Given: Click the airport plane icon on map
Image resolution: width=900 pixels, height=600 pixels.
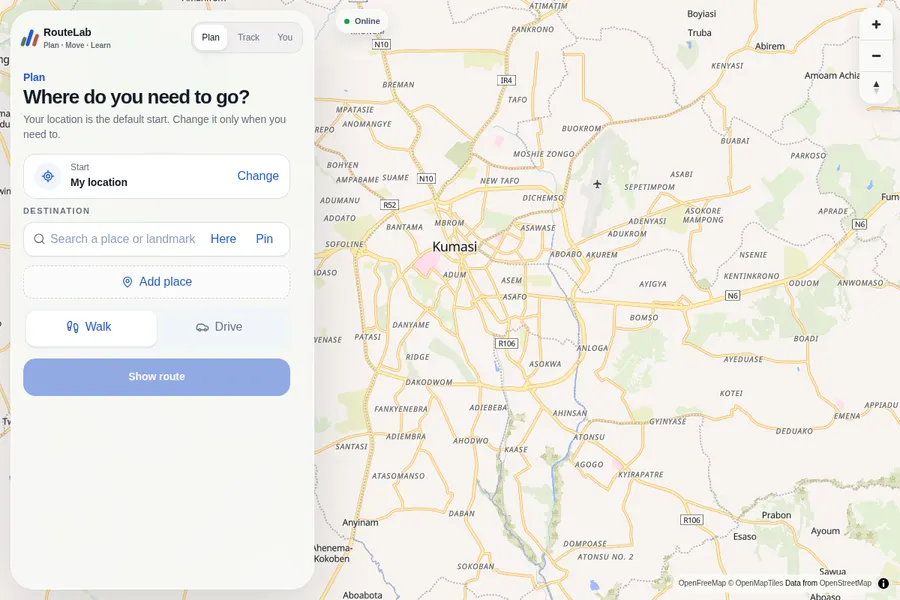Looking at the screenshot, I should click(x=597, y=184).
